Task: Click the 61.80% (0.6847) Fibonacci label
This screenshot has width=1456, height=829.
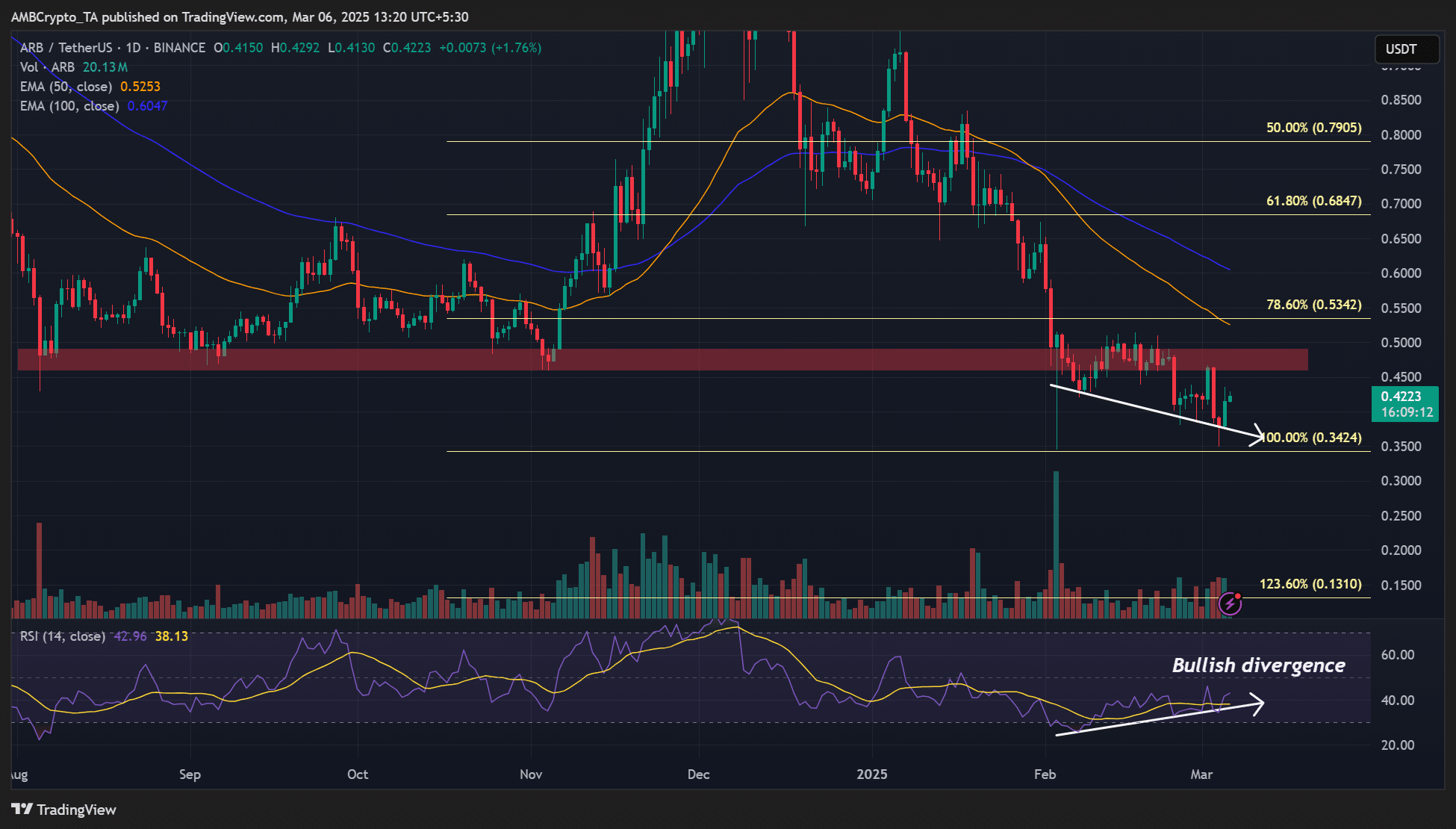Action: [x=1314, y=201]
